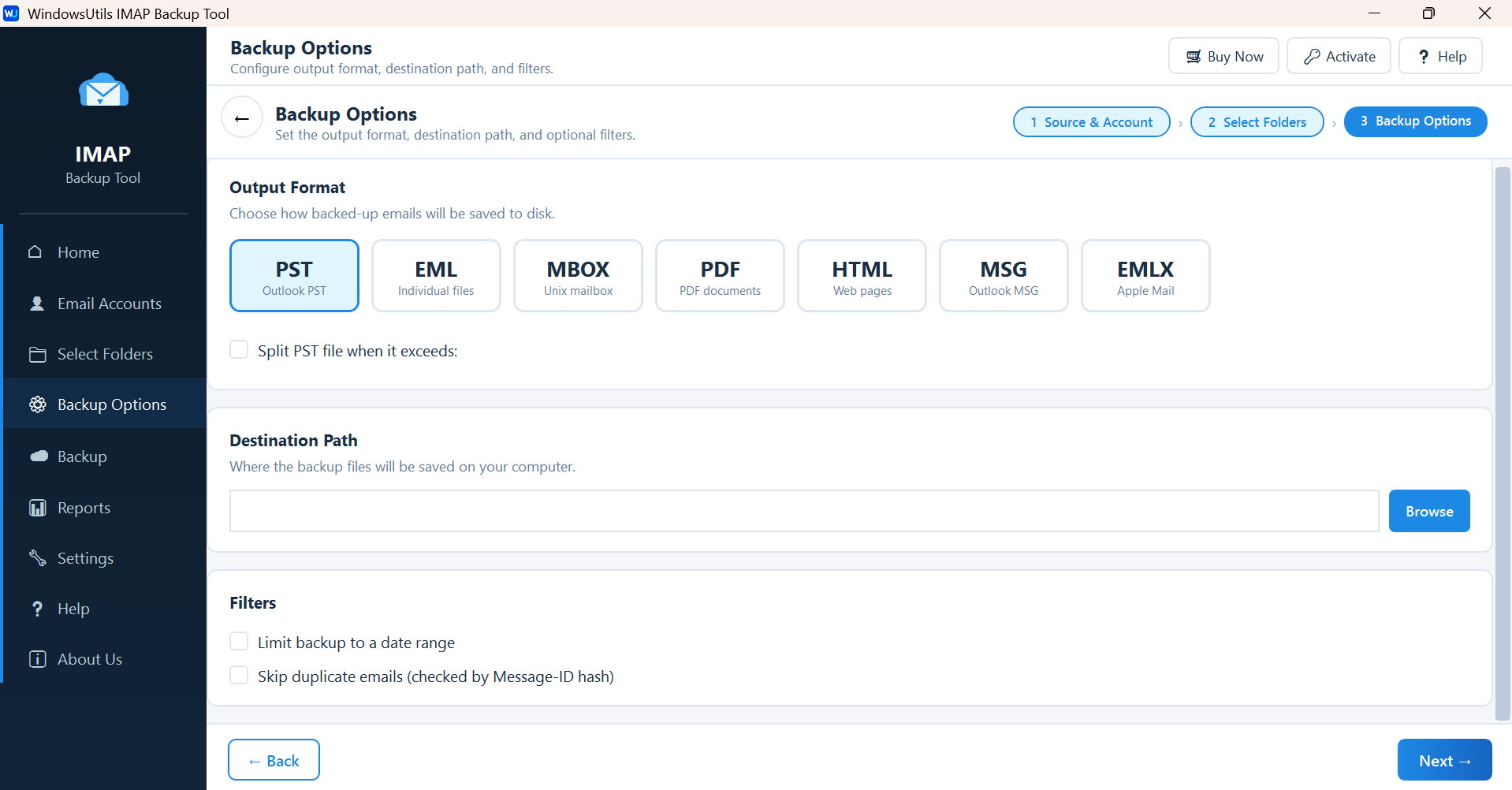Click the vertical scrollbar
This screenshot has width=1512, height=790.
coord(1503,444)
